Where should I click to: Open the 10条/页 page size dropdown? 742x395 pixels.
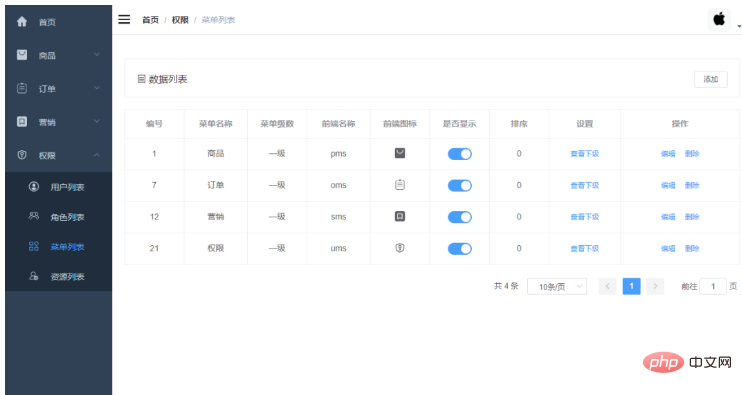(557, 287)
